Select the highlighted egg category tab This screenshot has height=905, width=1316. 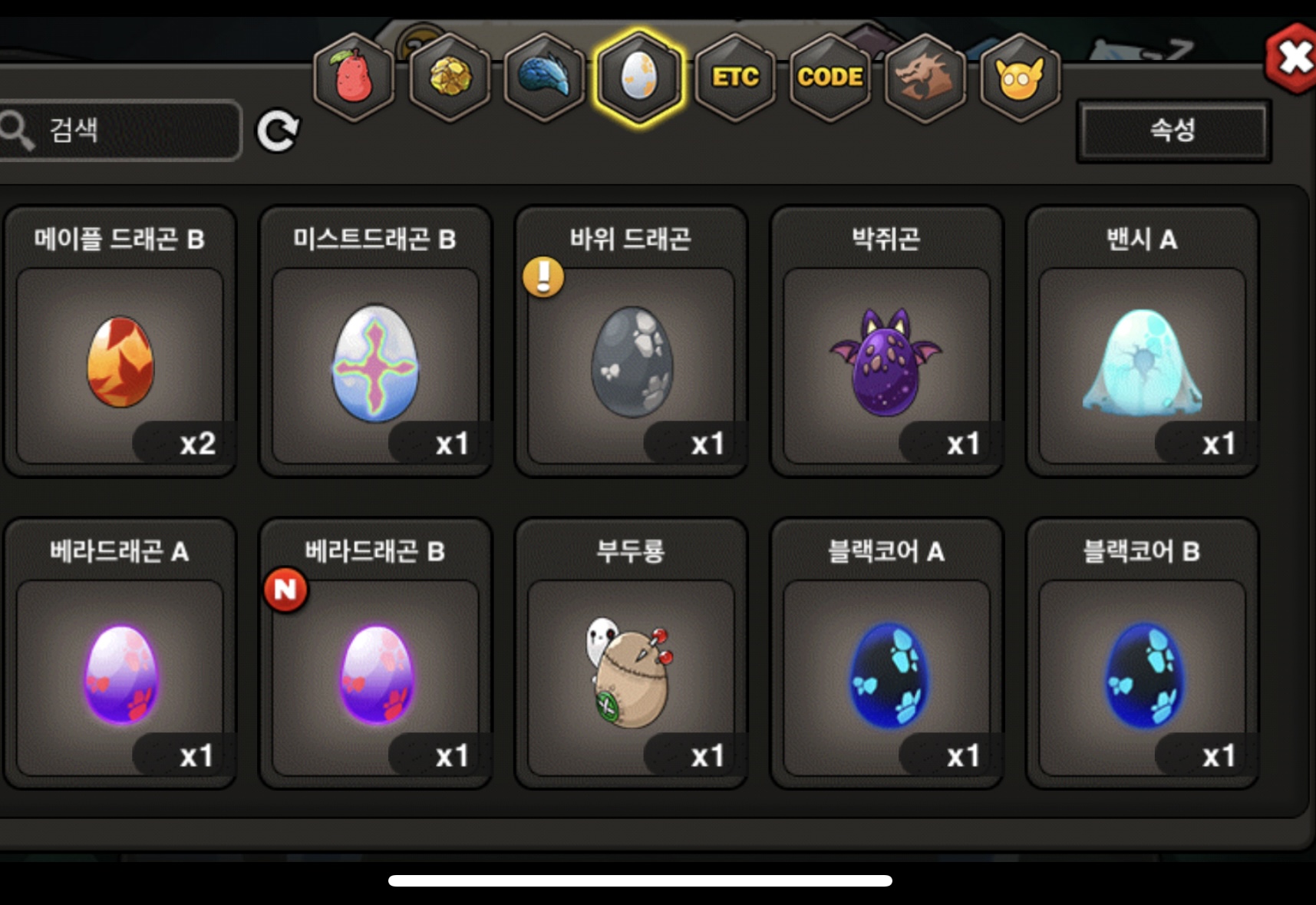pos(638,77)
